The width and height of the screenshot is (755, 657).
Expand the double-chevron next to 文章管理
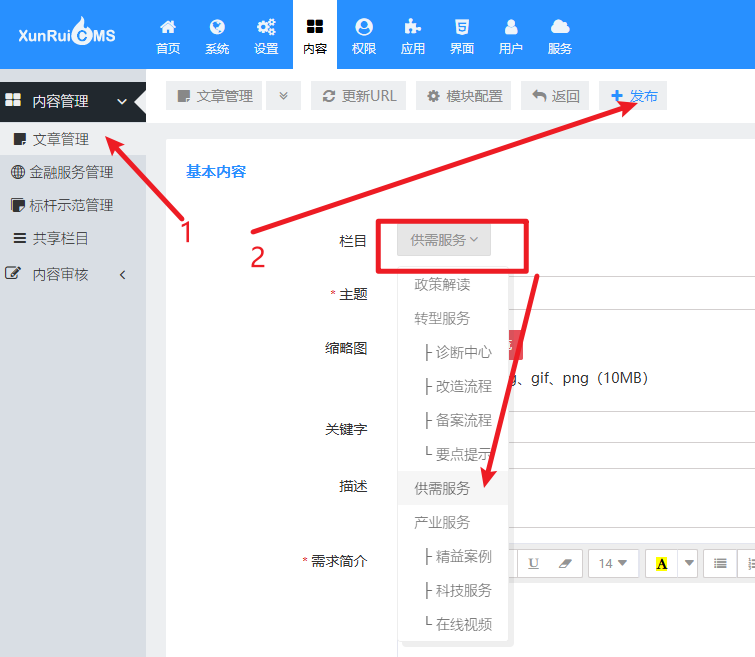click(283, 96)
